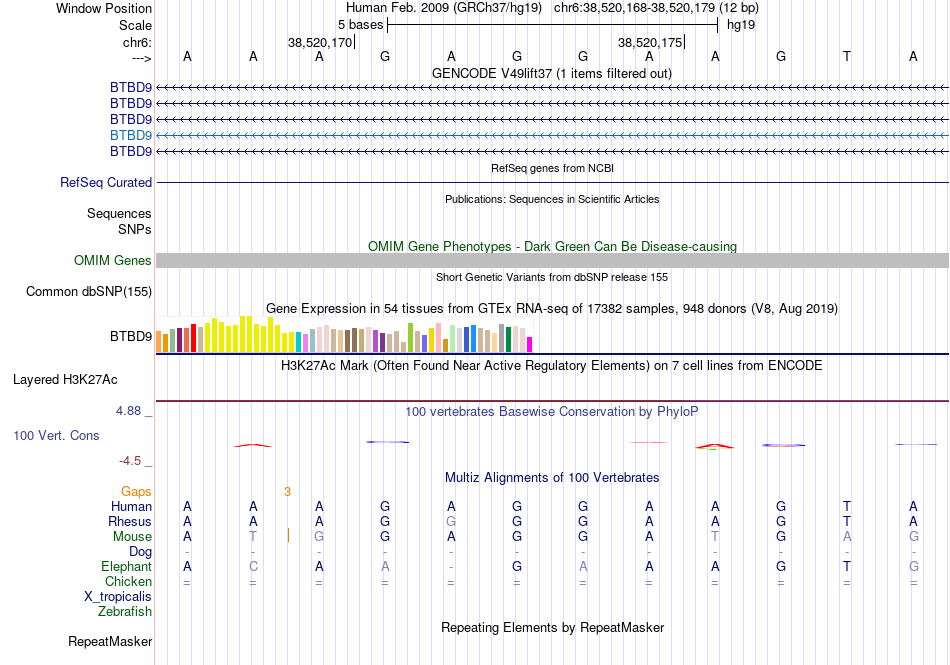Click the gray OMIM Genes item bar
This screenshot has height=665, width=950.
point(552,260)
